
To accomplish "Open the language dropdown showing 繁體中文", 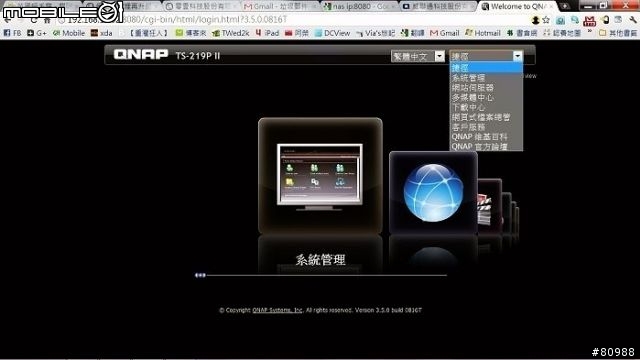I will pos(418,56).
